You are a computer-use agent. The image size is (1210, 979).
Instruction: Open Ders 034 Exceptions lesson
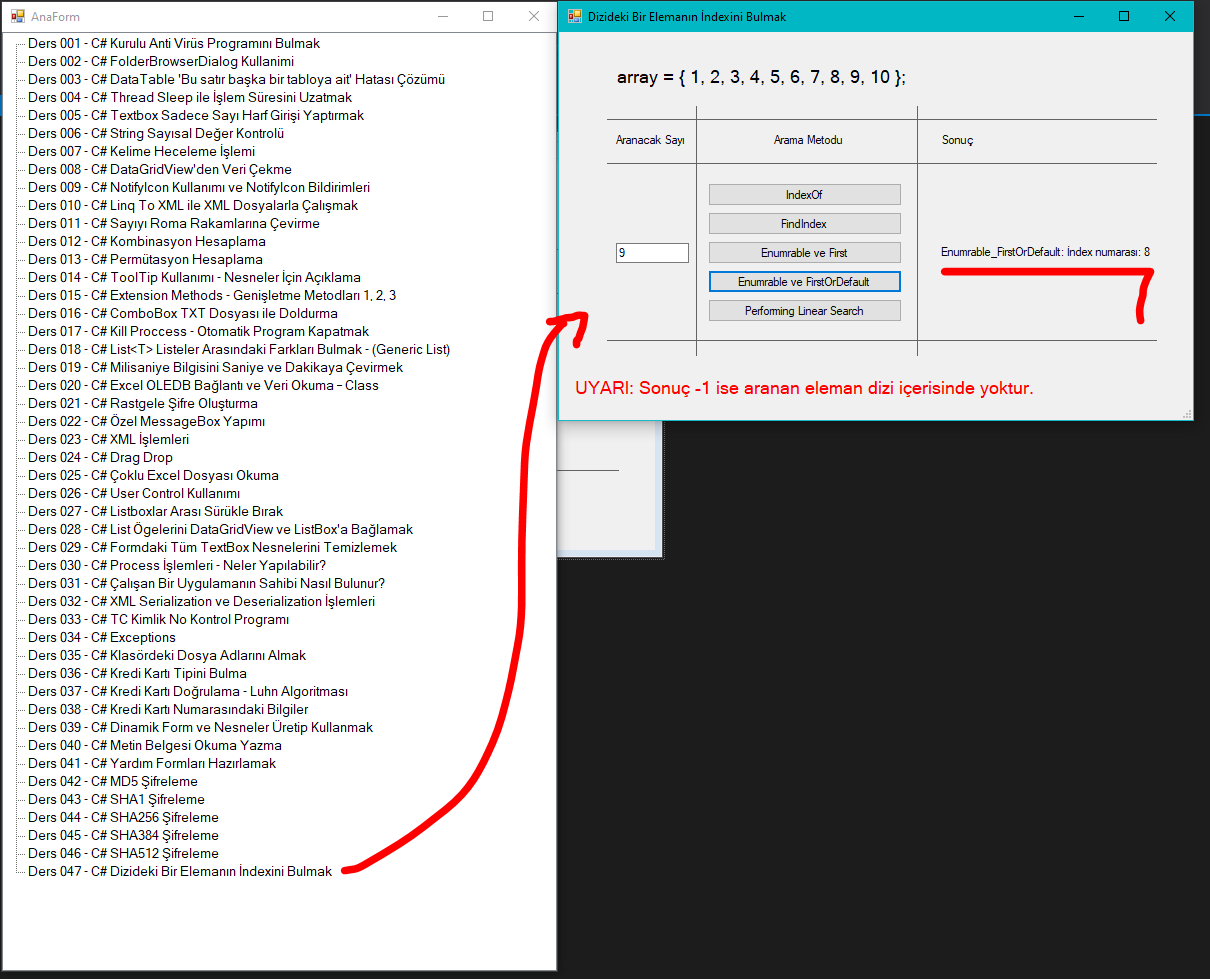(x=102, y=638)
